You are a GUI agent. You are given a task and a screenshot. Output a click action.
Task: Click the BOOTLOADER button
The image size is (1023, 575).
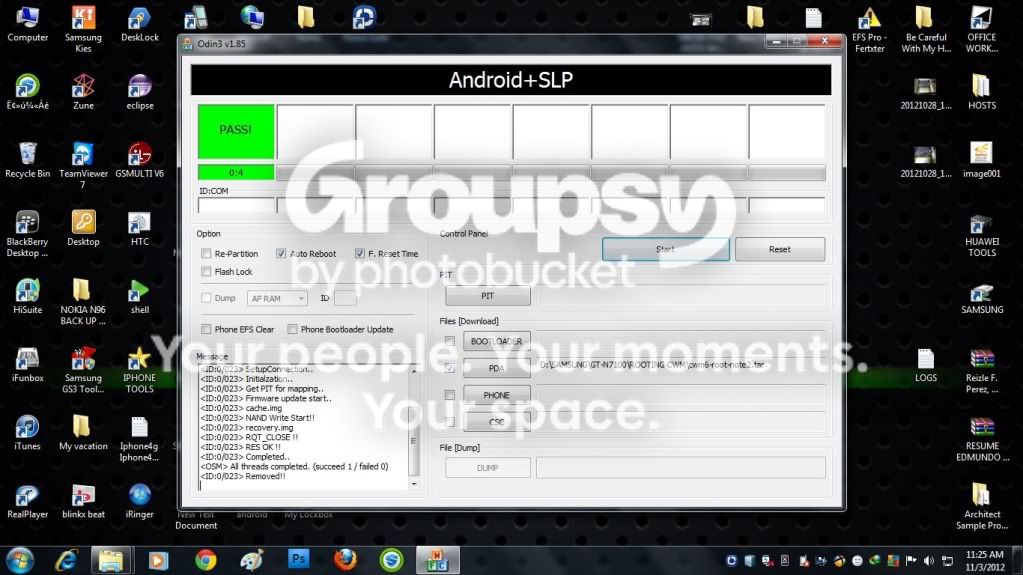(x=496, y=341)
